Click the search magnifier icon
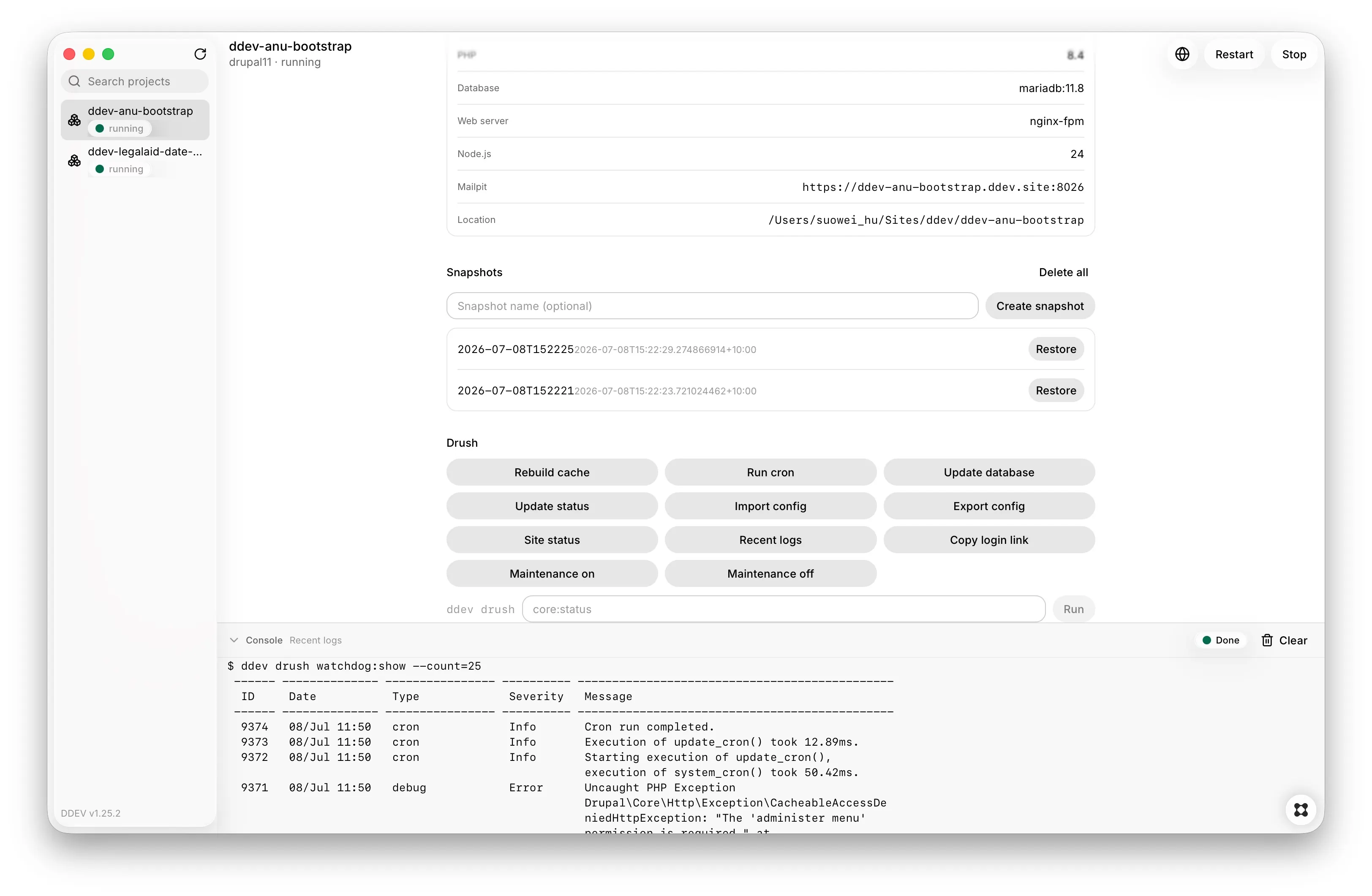The width and height of the screenshot is (1372, 896). point(74,81)
